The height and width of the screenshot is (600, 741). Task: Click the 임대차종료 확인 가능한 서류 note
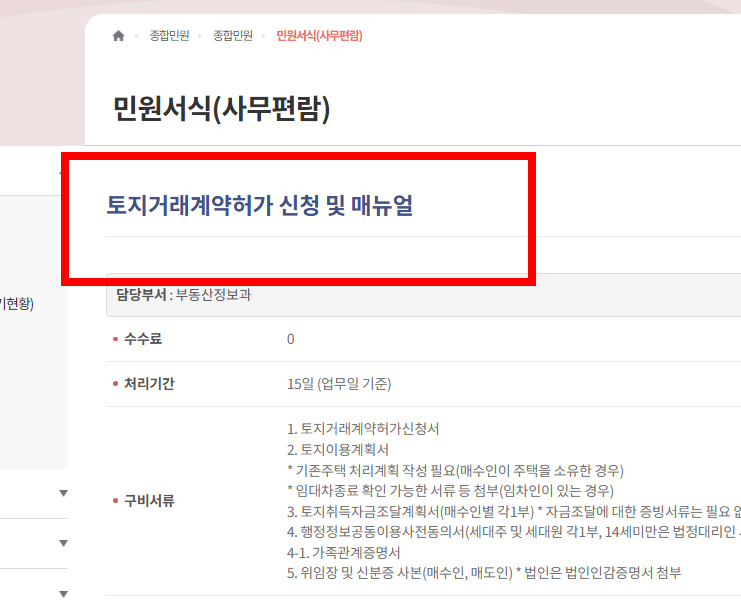point(450,491)
